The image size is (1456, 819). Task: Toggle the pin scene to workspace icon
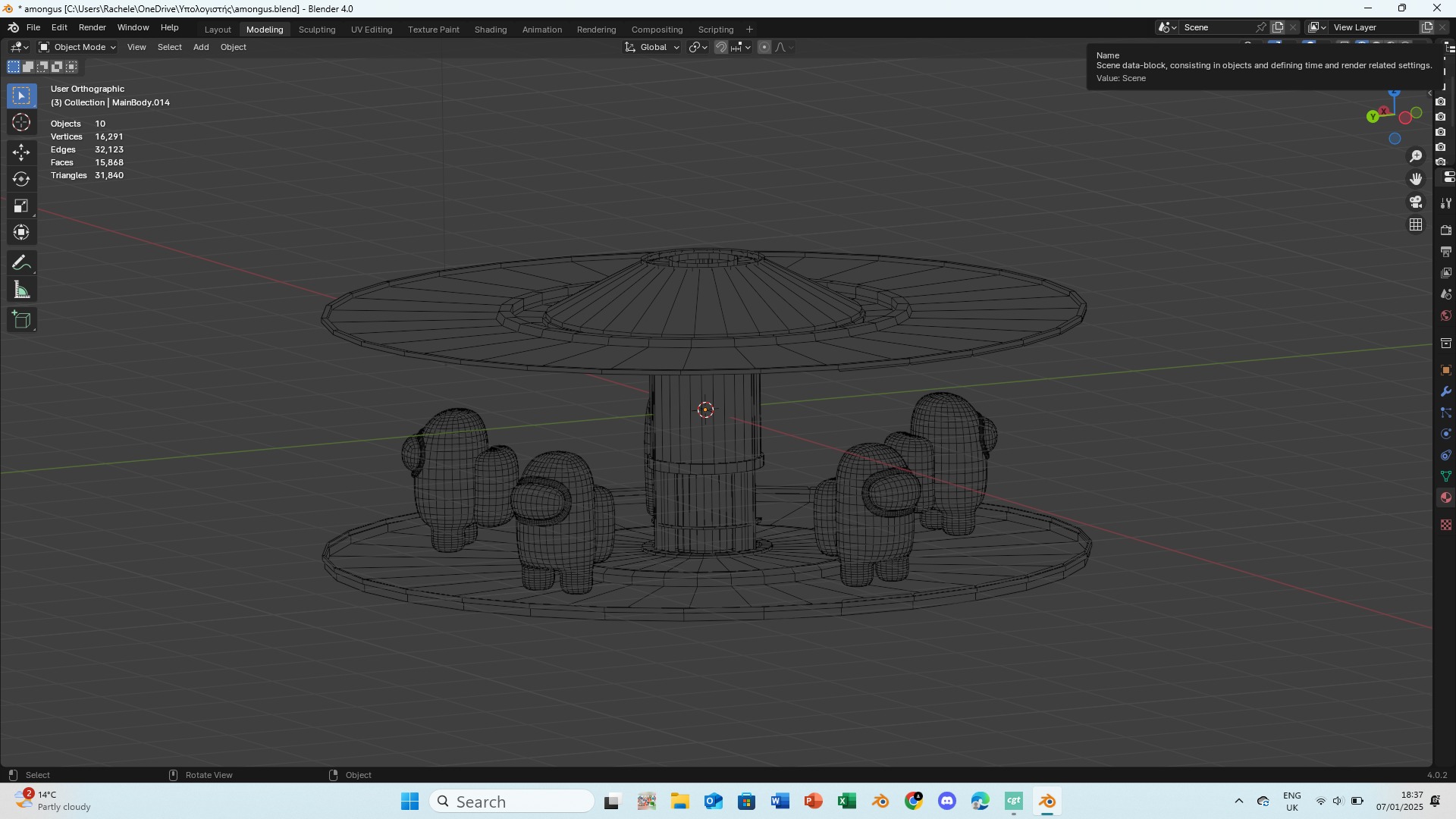(x=1261, y=27)
